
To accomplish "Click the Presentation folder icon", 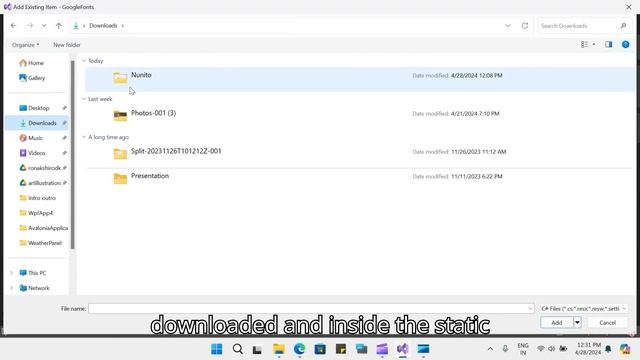I will point(120,178).
